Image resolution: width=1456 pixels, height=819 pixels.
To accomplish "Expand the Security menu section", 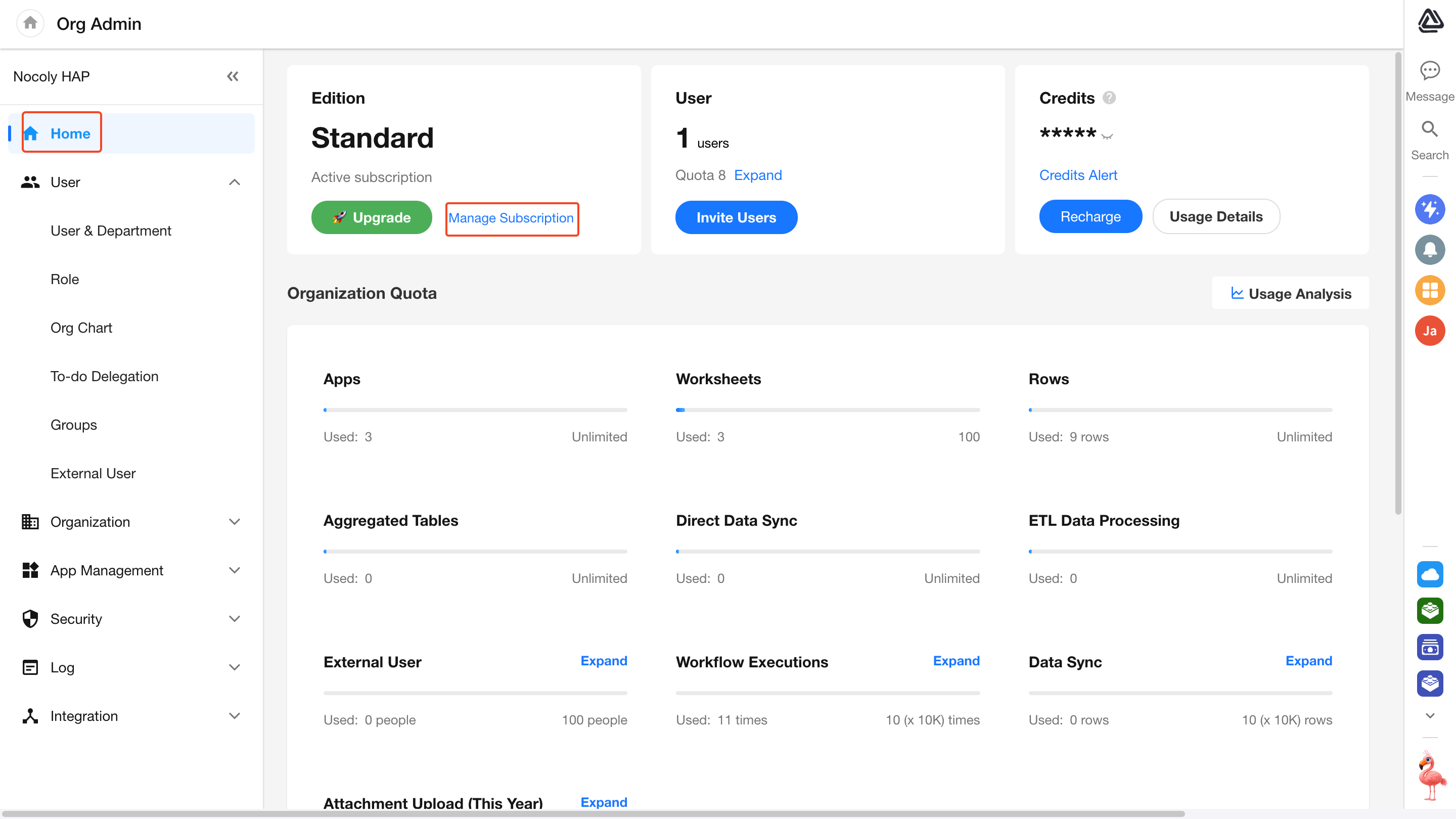I will tap(234, 619).
